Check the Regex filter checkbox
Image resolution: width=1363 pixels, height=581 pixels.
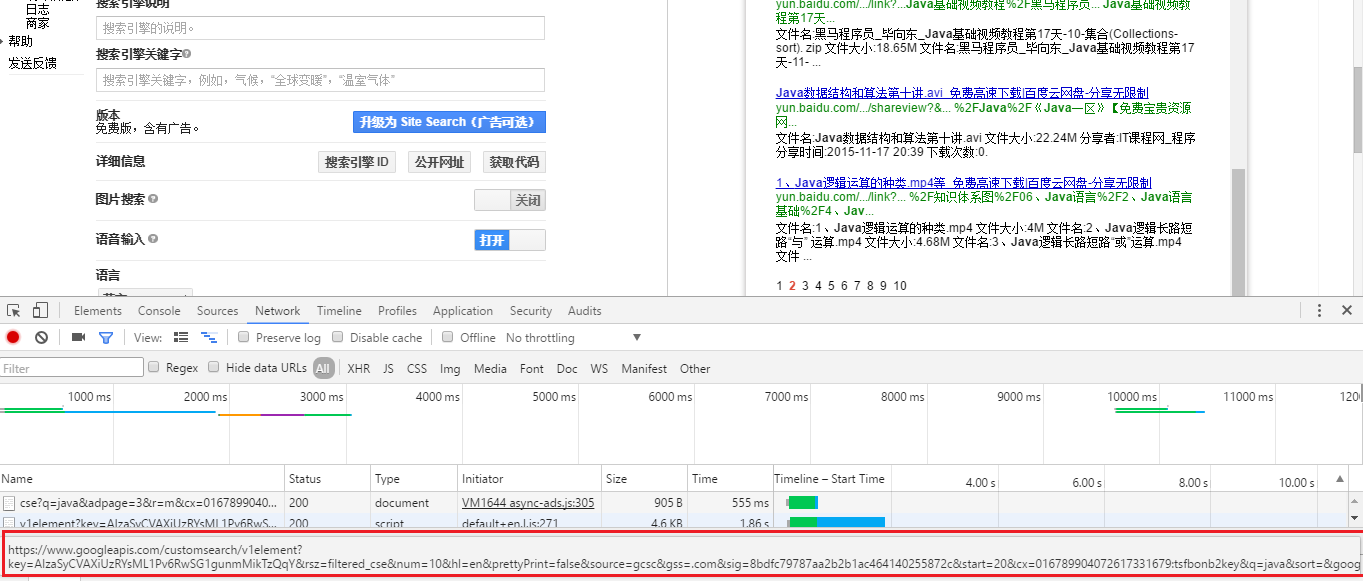pos(154,367)
